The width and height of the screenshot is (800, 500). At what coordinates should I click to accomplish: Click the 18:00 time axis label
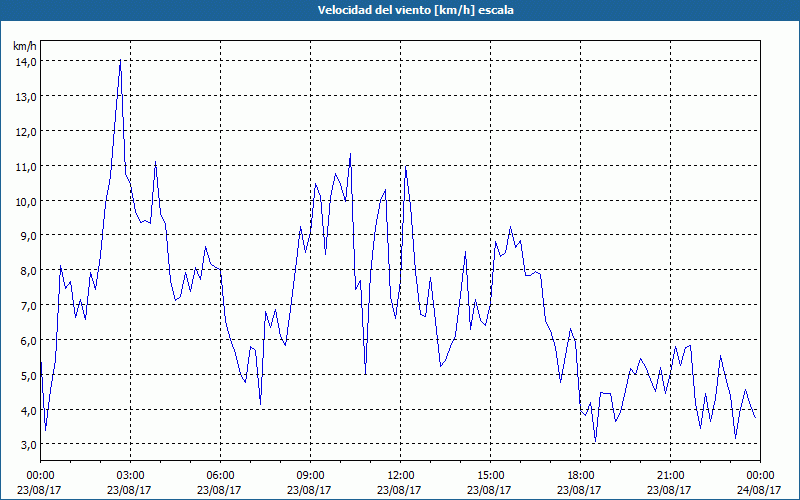point(580,476)
